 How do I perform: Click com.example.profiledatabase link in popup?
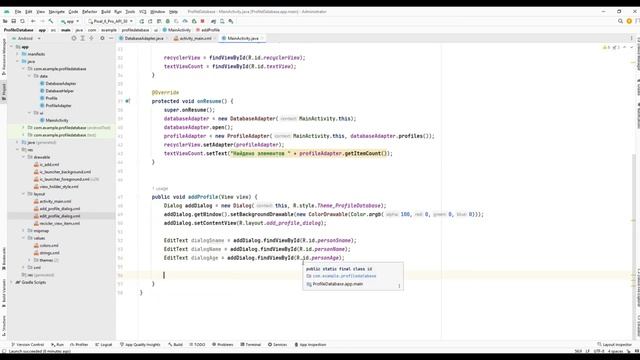click(x=344, y=276)
